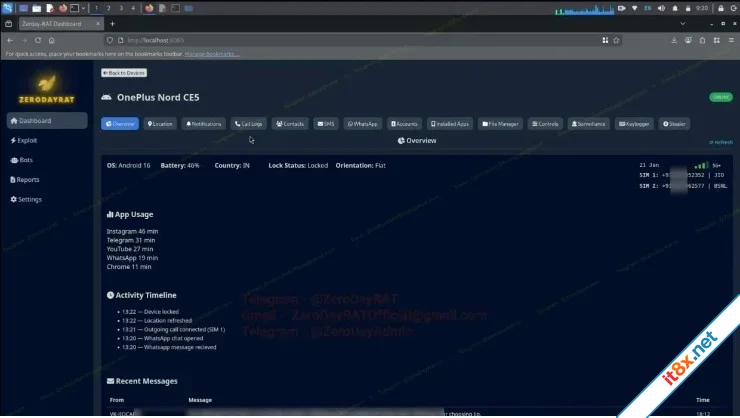Screen dimensions: 740x418
Task: Select the Installed Apps tab
Action: 450,124
